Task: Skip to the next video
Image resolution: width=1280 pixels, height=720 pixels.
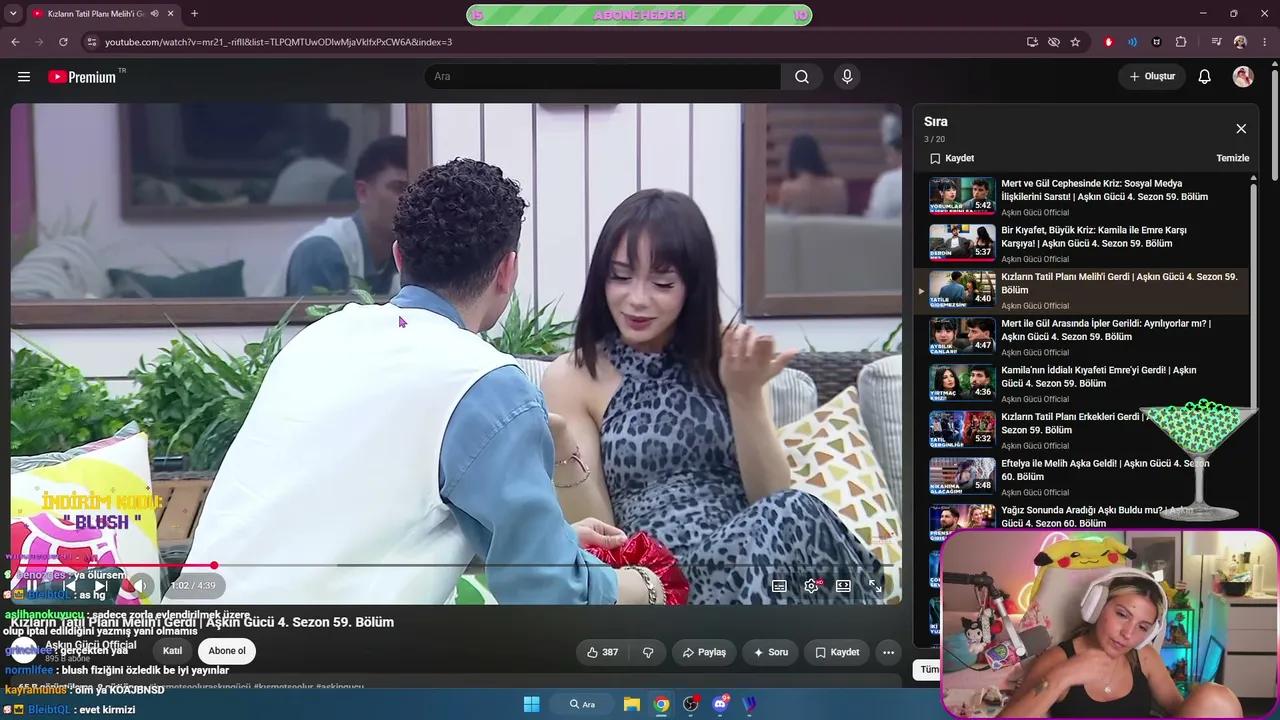Action: [x=102, y=586]
